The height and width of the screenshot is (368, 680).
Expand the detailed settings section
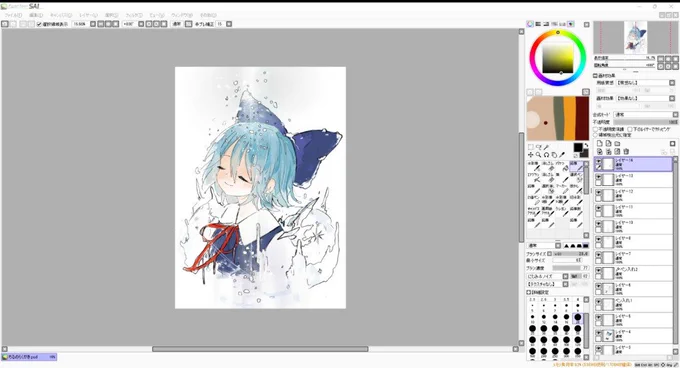tap(529, 293)
